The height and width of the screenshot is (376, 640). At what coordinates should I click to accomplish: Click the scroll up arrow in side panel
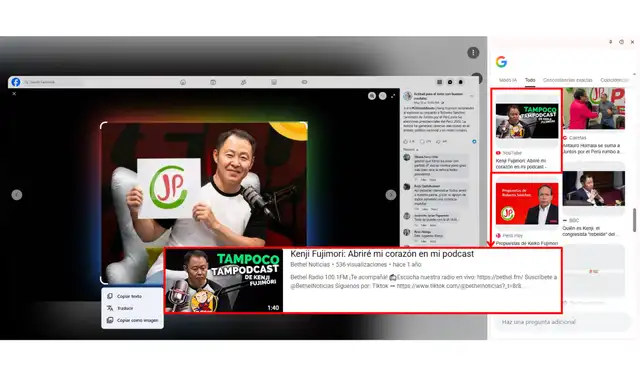(x=634, y=74)
